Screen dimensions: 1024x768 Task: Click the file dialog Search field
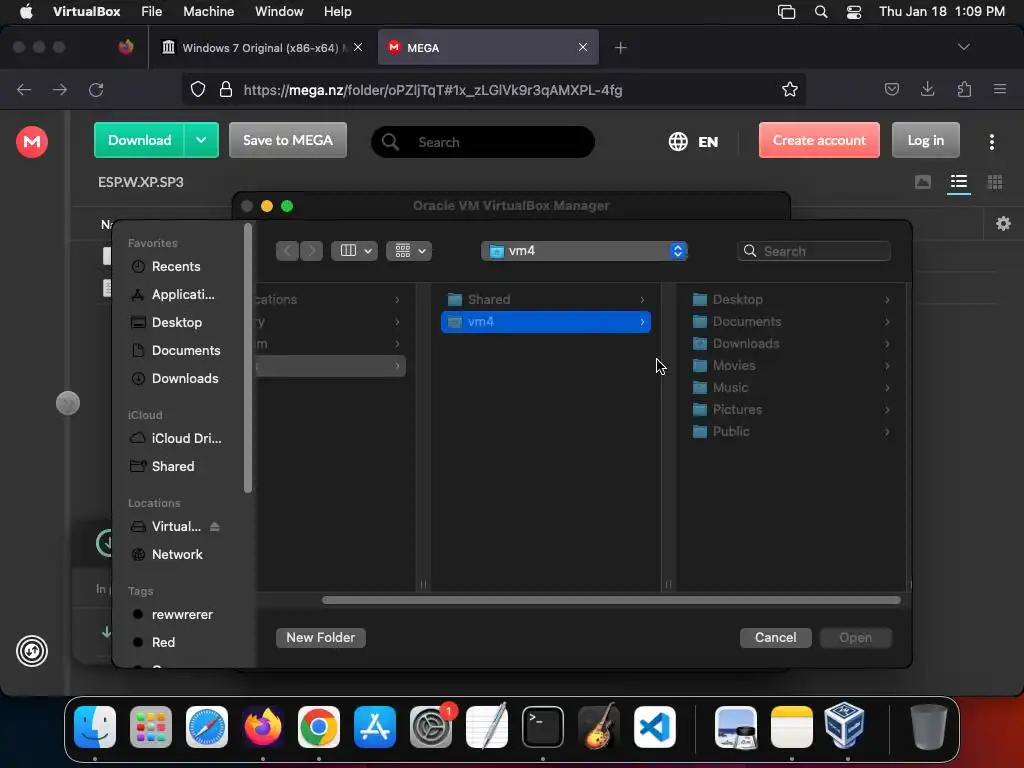coord(814,251)
